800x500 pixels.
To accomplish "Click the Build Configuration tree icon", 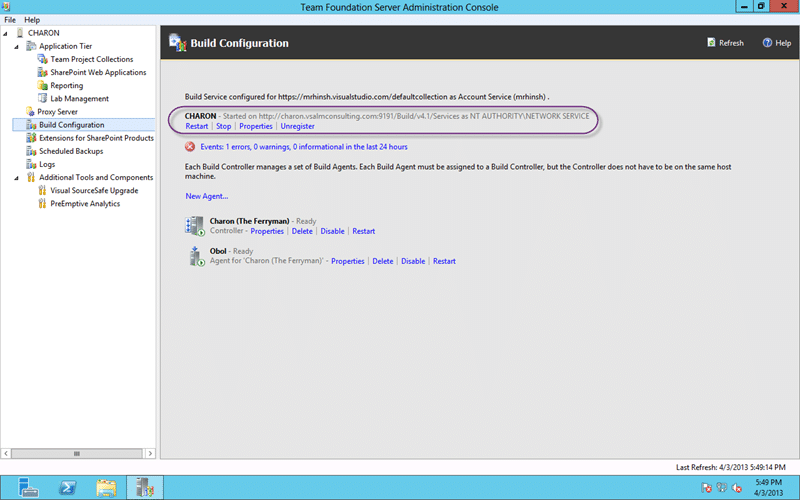I will pyautogui.click(x=31, y=125).
